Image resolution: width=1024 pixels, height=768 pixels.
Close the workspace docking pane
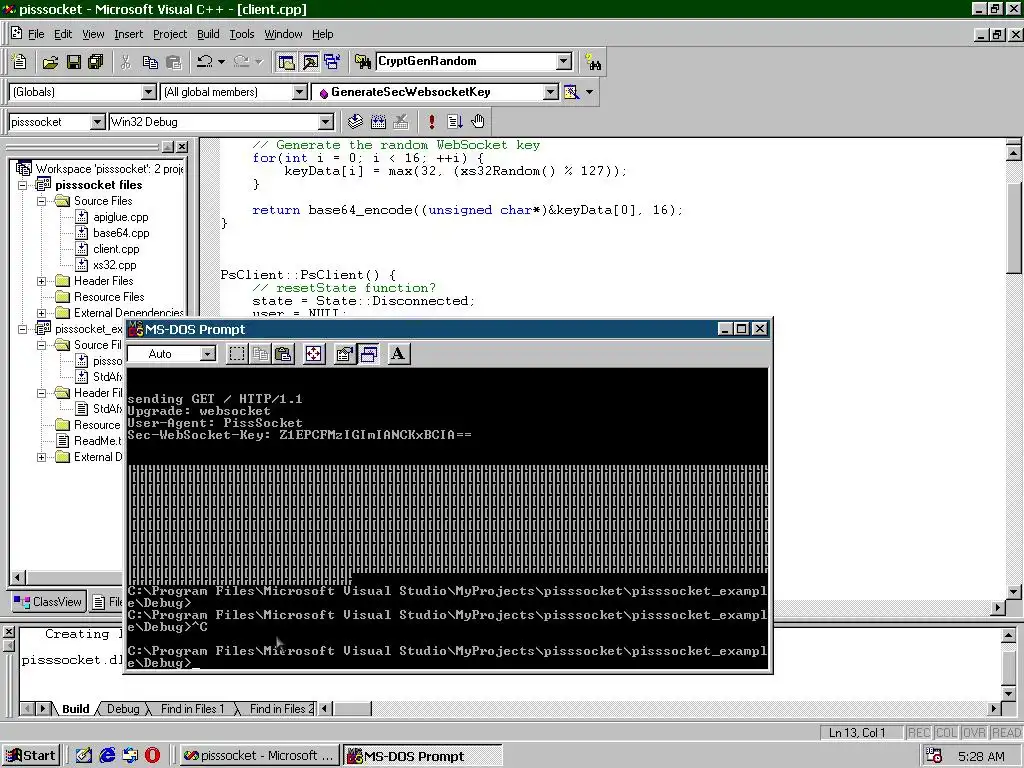(x=182, y=147)
